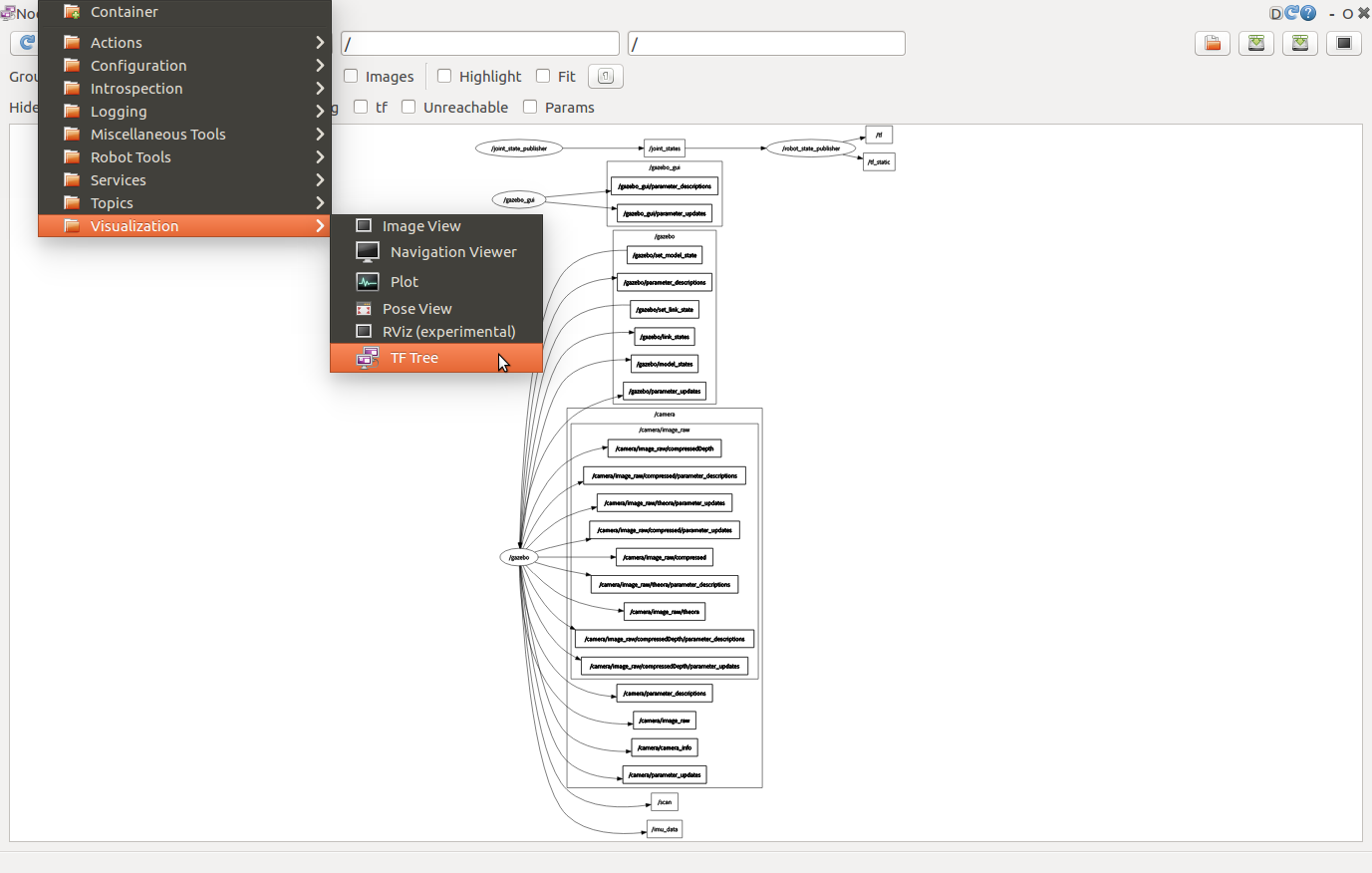Click the /camera/parameter_descriptions topic box
This screenshot has width=1372, height=873.
point(665,693)
